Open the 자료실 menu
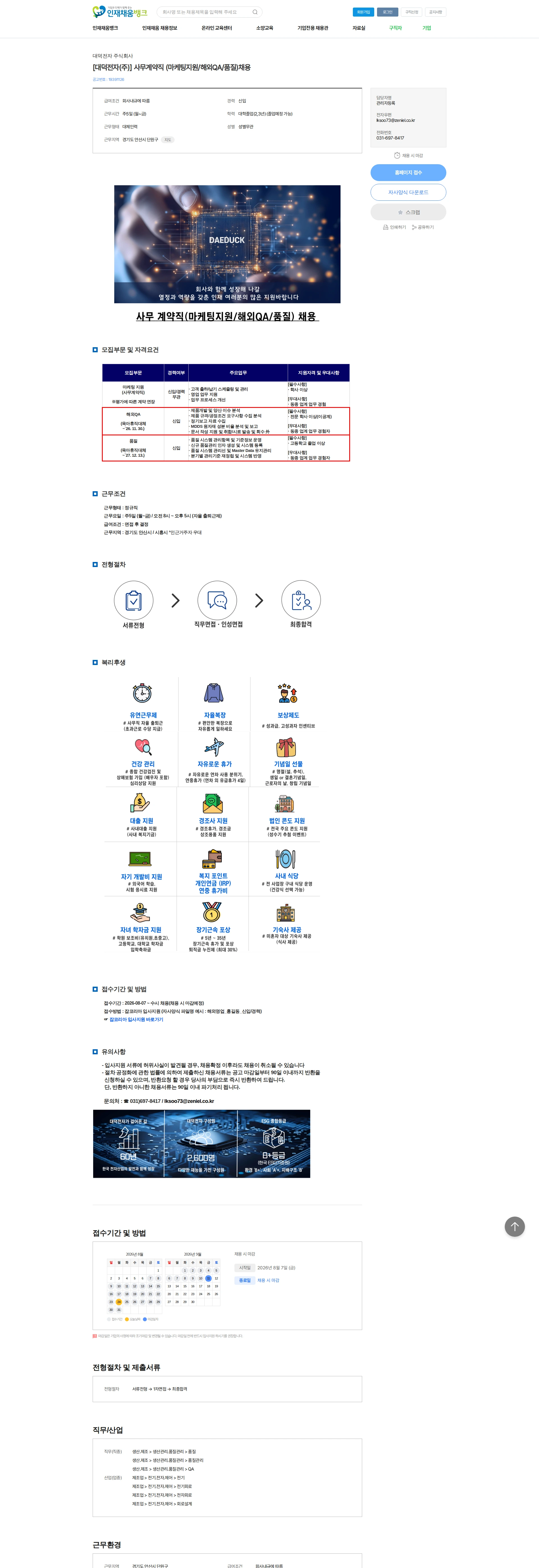Screen dimensions: 539x1568 tap(359, 28)
